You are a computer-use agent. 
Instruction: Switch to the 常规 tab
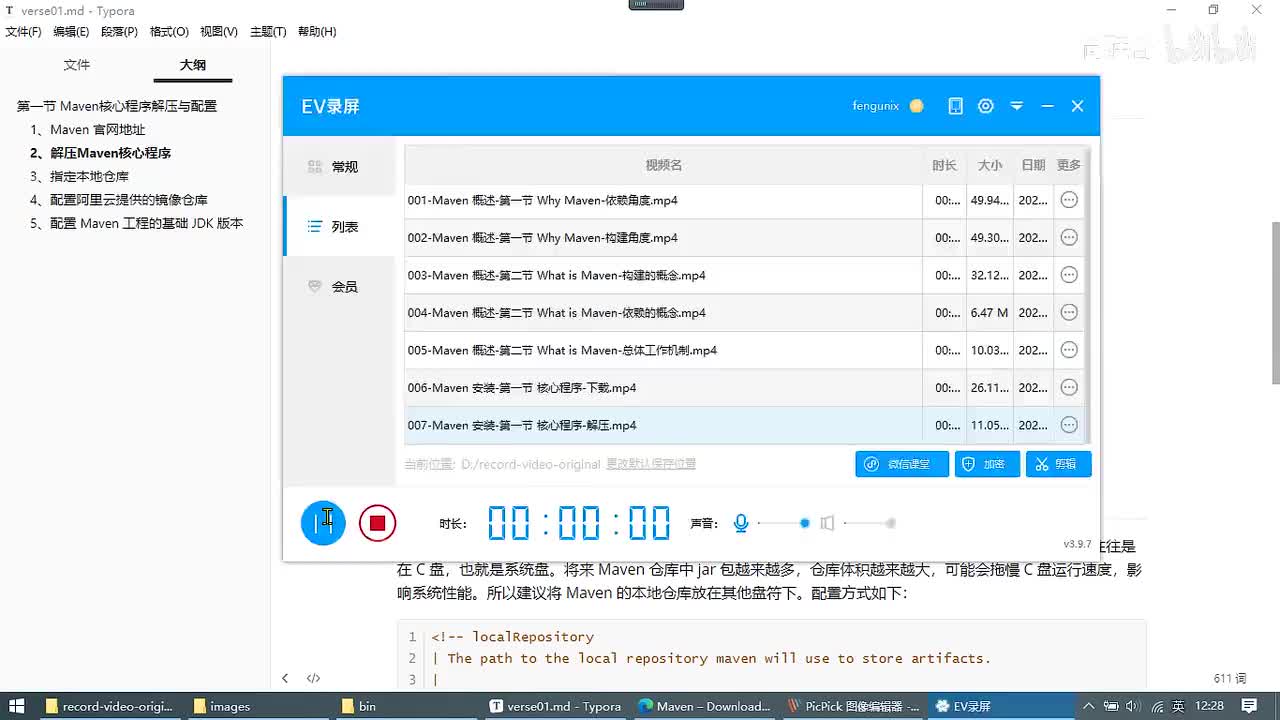pos(340,167)
